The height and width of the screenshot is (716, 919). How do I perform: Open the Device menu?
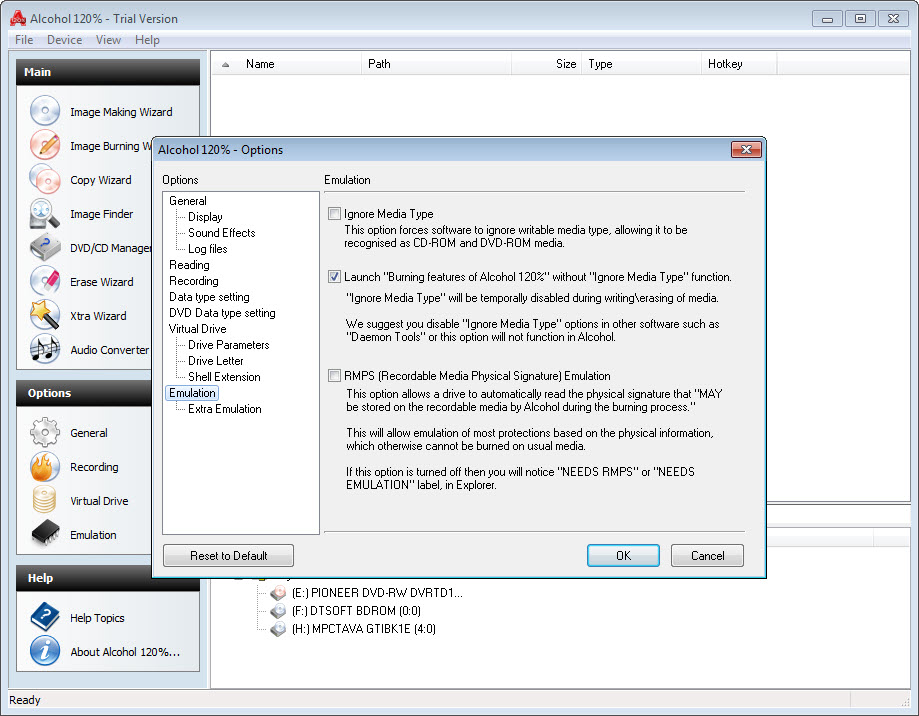(x=64, y=40)
